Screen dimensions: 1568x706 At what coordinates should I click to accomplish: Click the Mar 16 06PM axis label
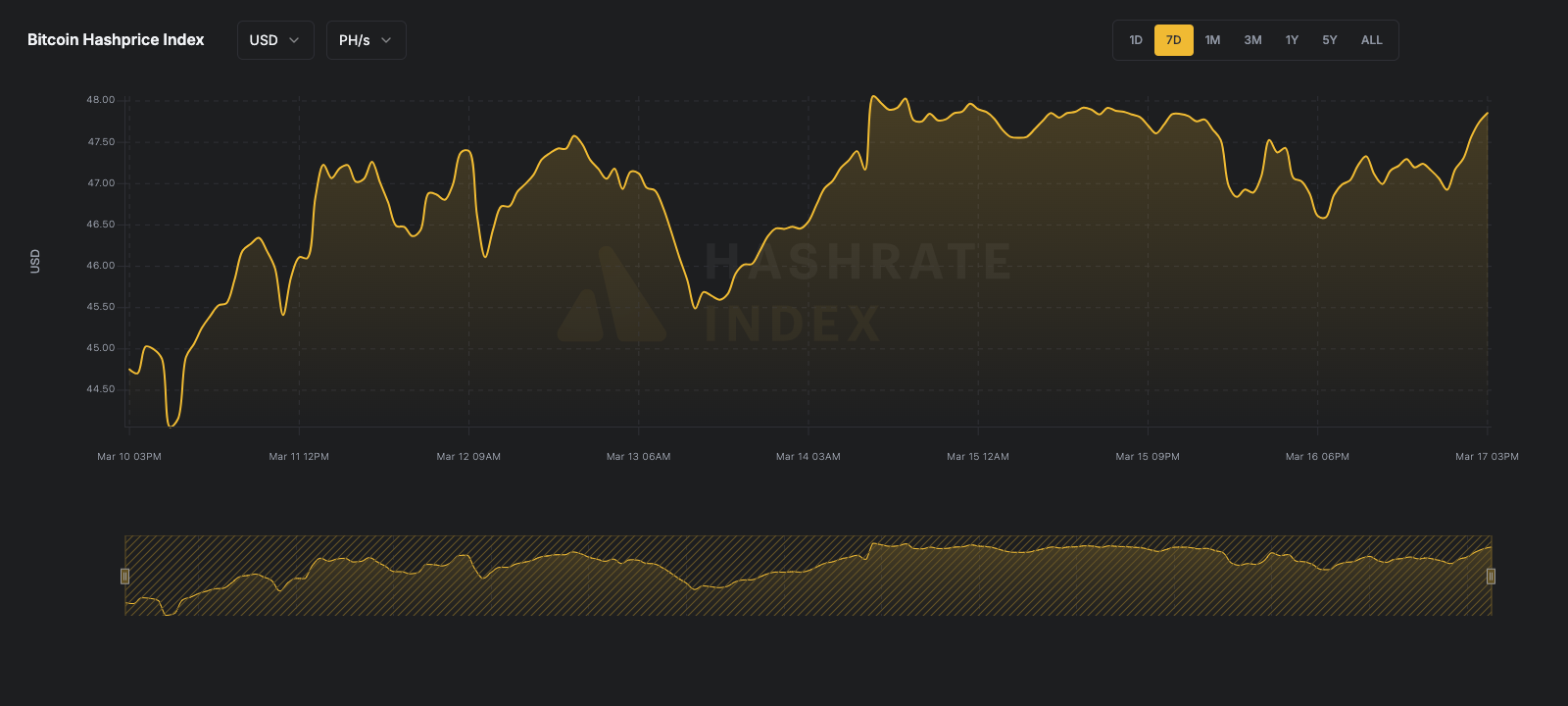(1317, 457)
